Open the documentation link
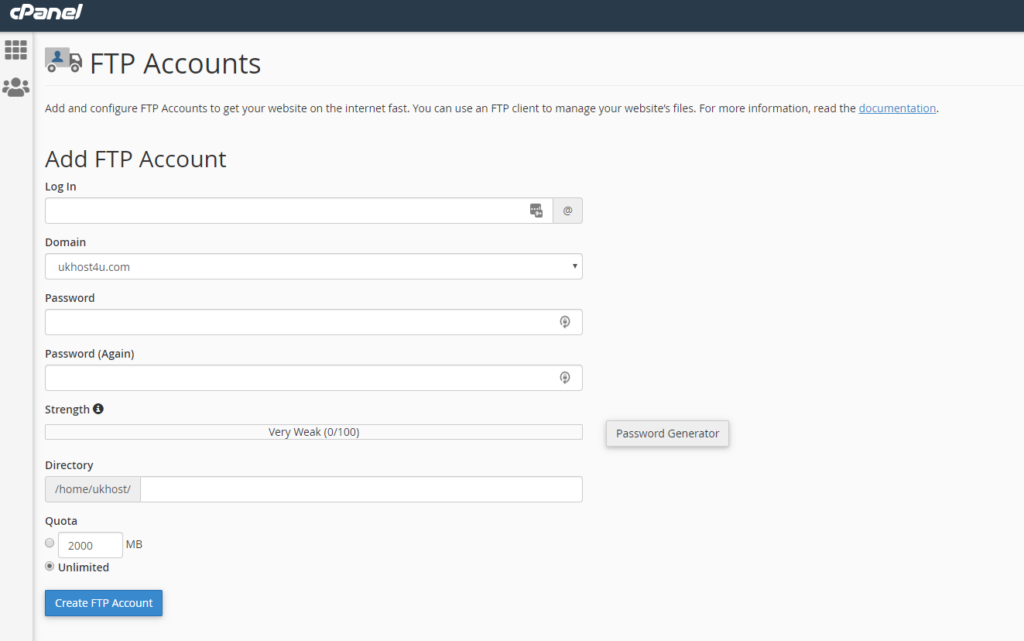Image resolution: width=1024 pixels, height=641 pixels. [x=897, y=108]
